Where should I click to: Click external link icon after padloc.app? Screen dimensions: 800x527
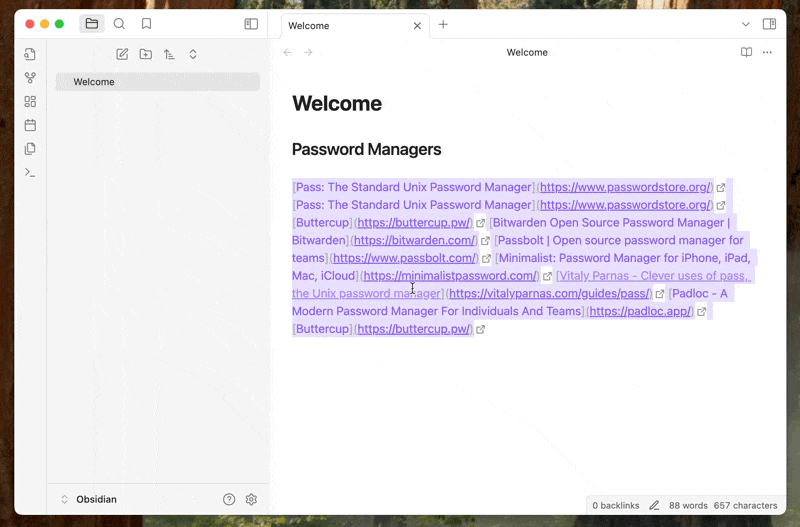tap(702, 312)
